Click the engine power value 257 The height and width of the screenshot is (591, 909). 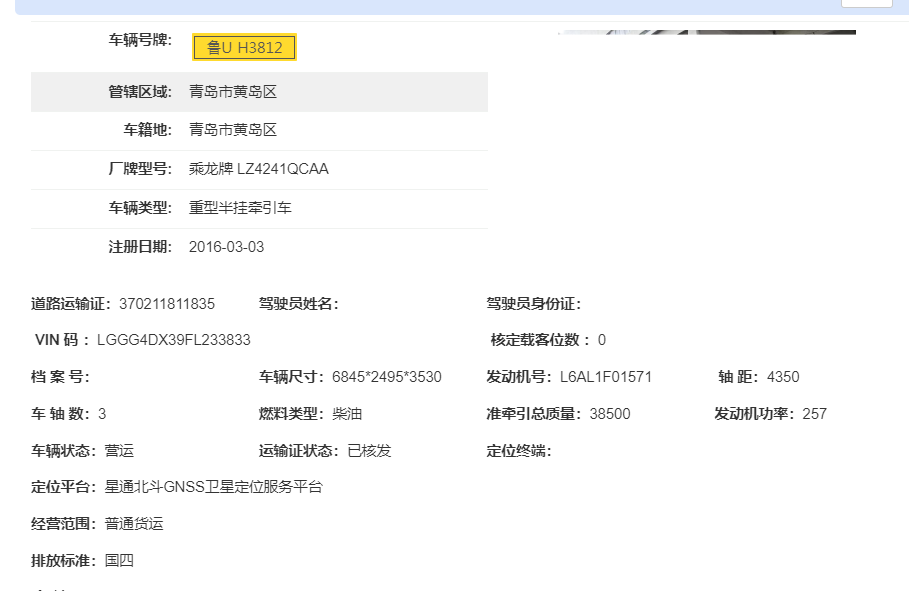pos(814,414)
